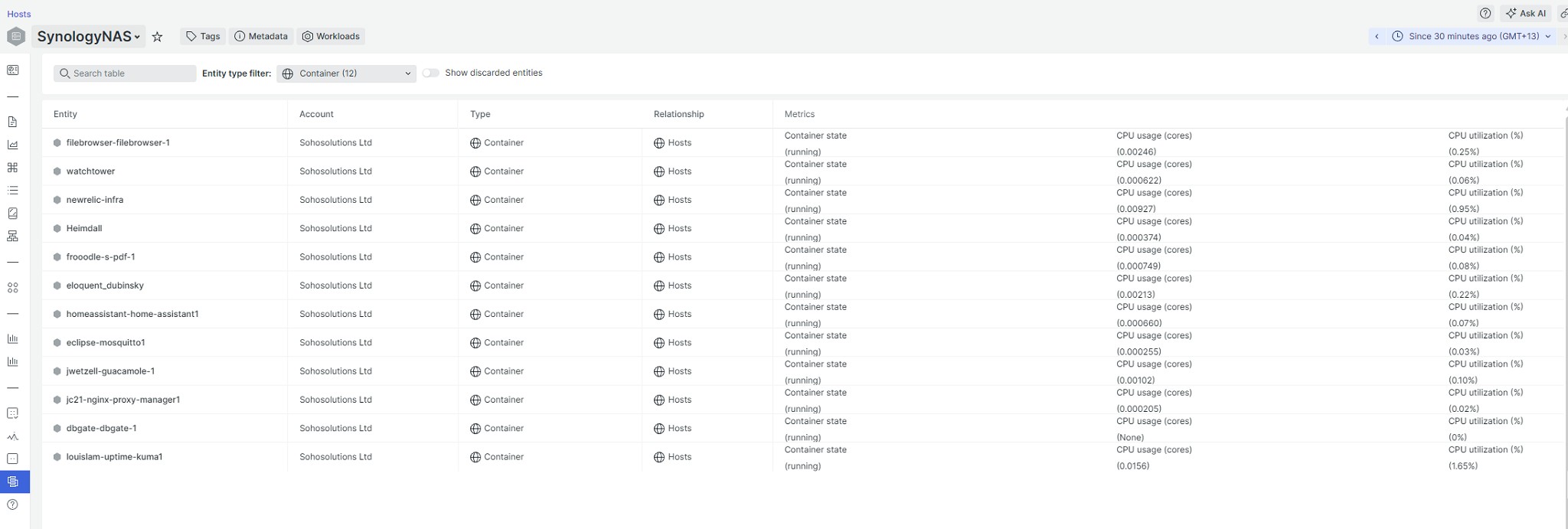Click the help question mark icon at top right
This screenshot has width=1568, height=529.
[1485, 13]
